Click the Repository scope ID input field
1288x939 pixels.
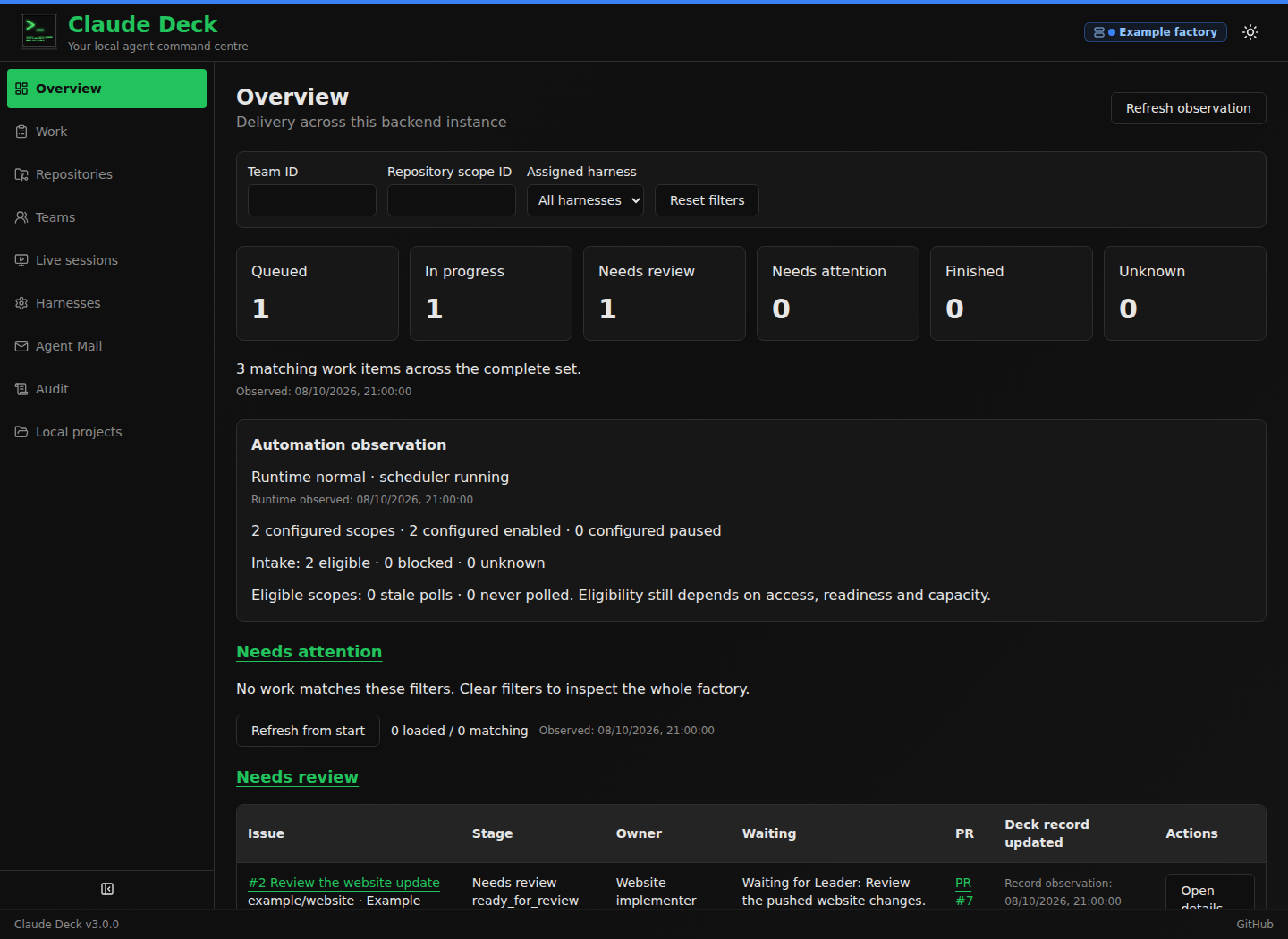point(452,200)
